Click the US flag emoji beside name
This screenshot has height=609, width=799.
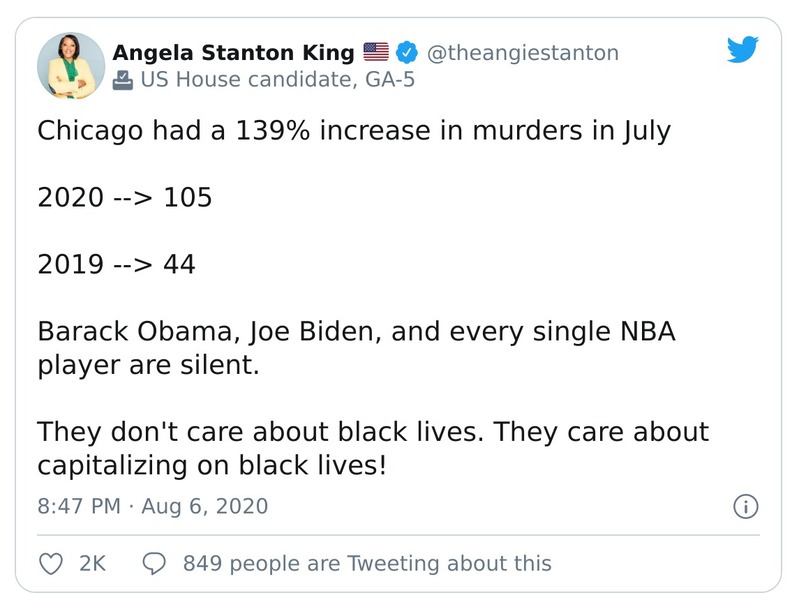pos(375,52)
